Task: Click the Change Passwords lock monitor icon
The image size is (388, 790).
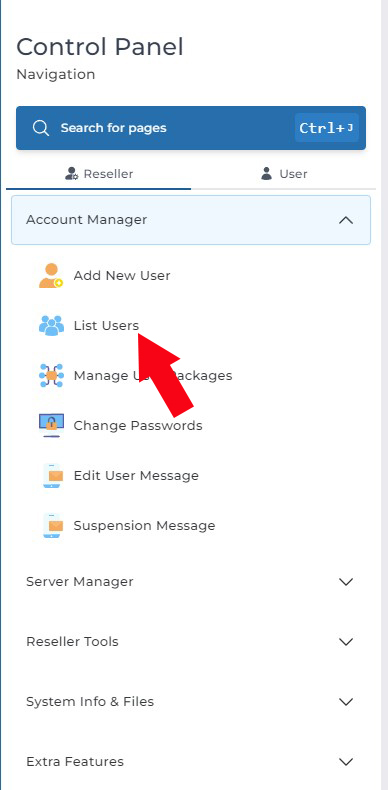Action: pos(51,425)
